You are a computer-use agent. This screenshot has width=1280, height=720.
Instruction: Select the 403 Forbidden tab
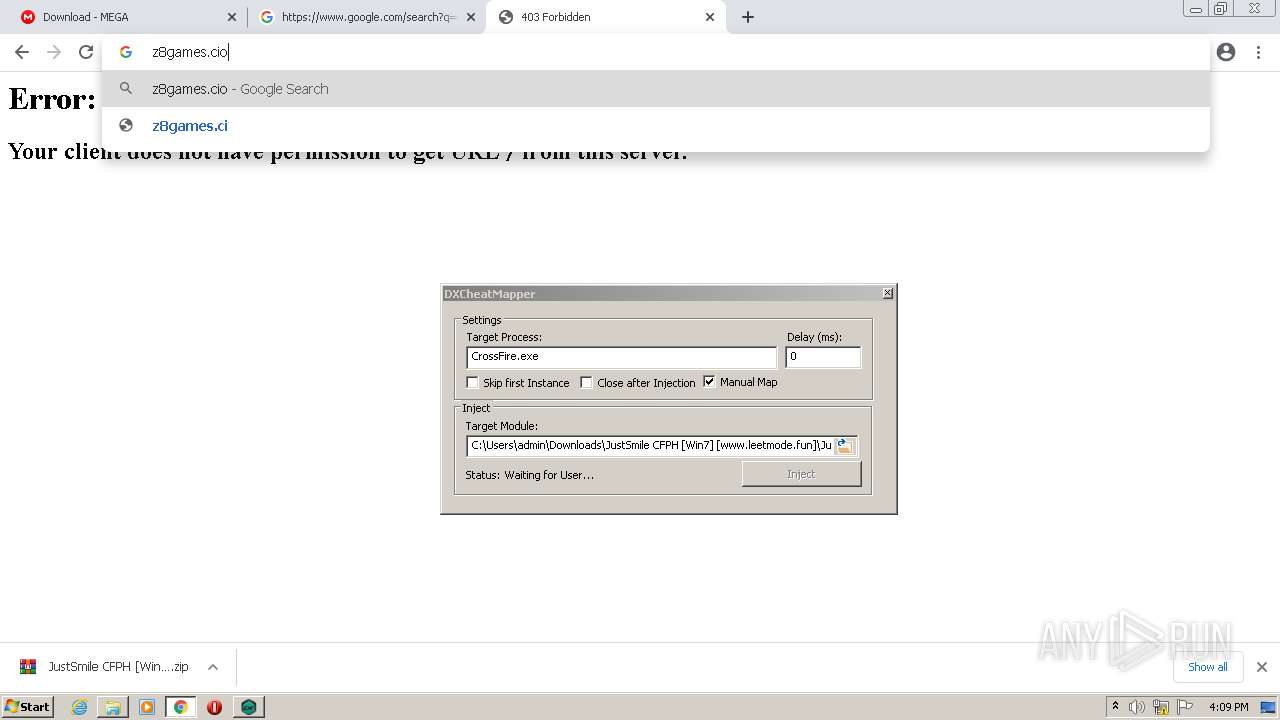(606, 17)
